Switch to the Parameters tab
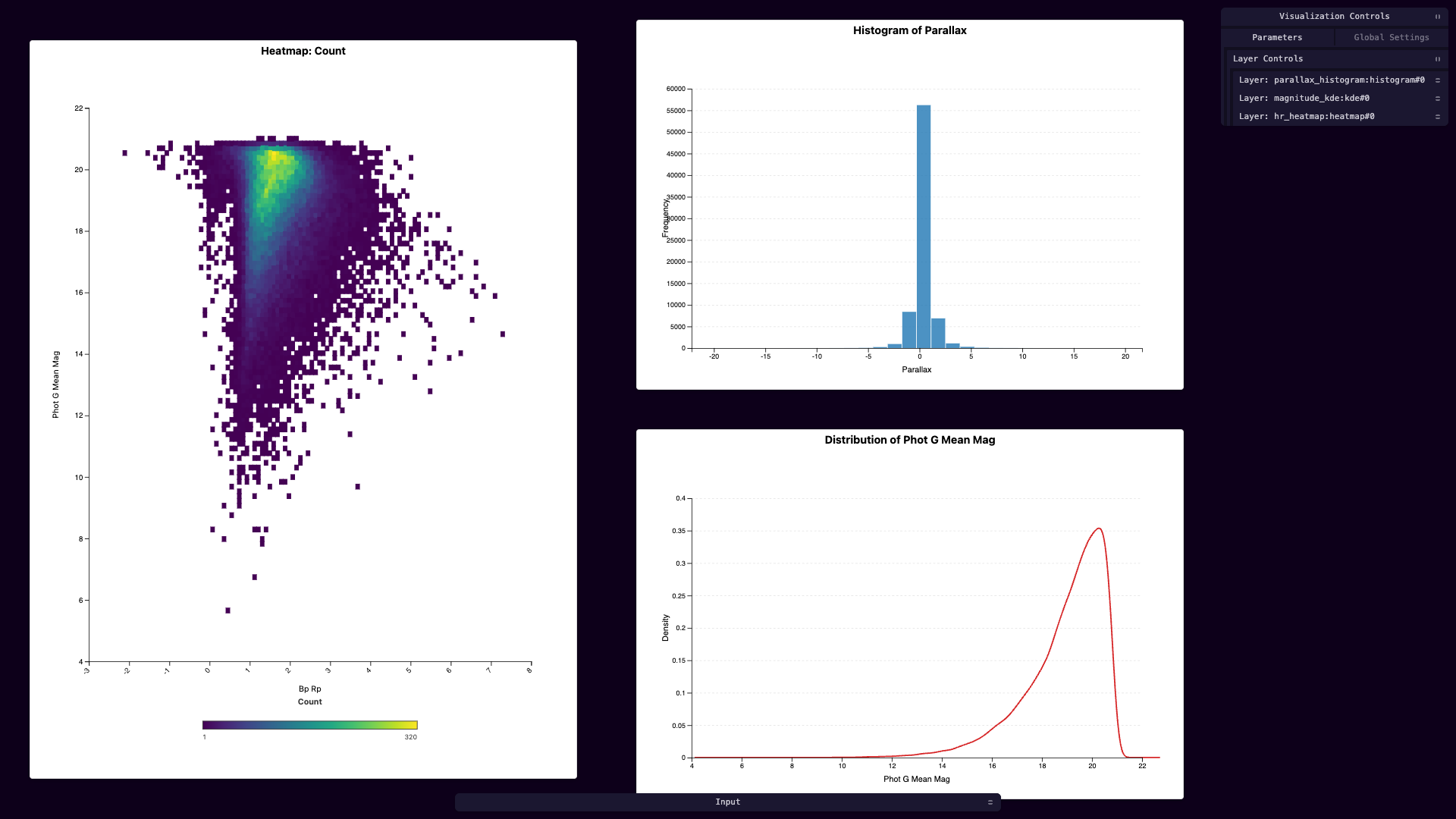 click(1277, 37)
